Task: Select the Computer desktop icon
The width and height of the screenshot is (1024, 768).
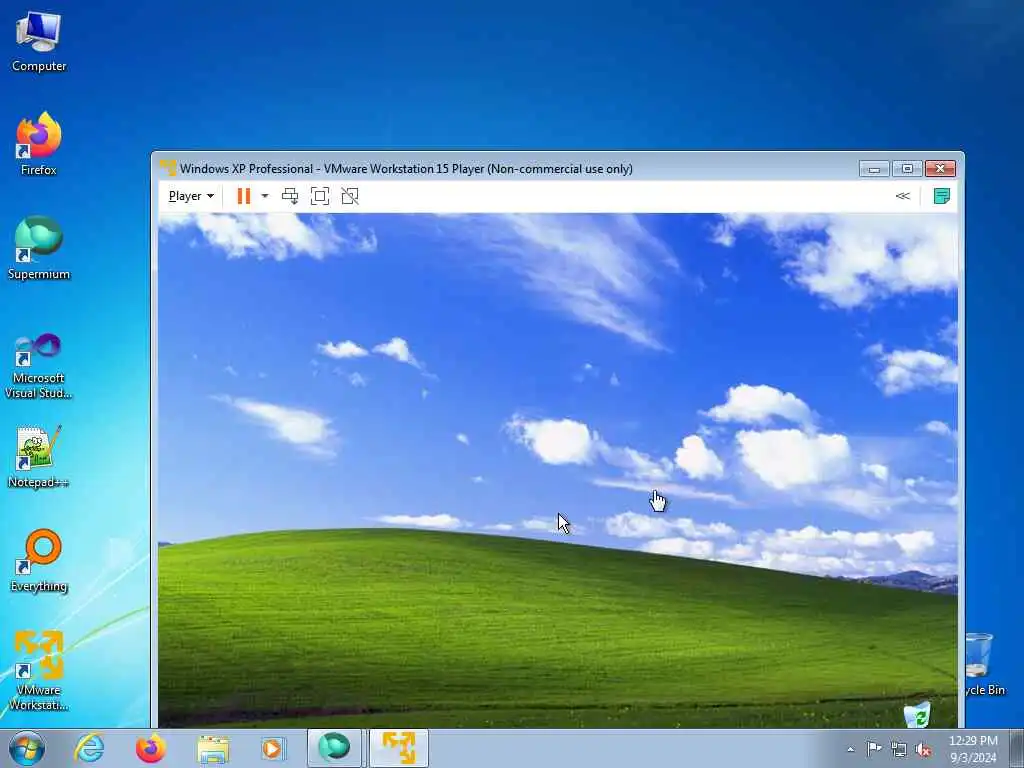Action: [x=39, y=41]
